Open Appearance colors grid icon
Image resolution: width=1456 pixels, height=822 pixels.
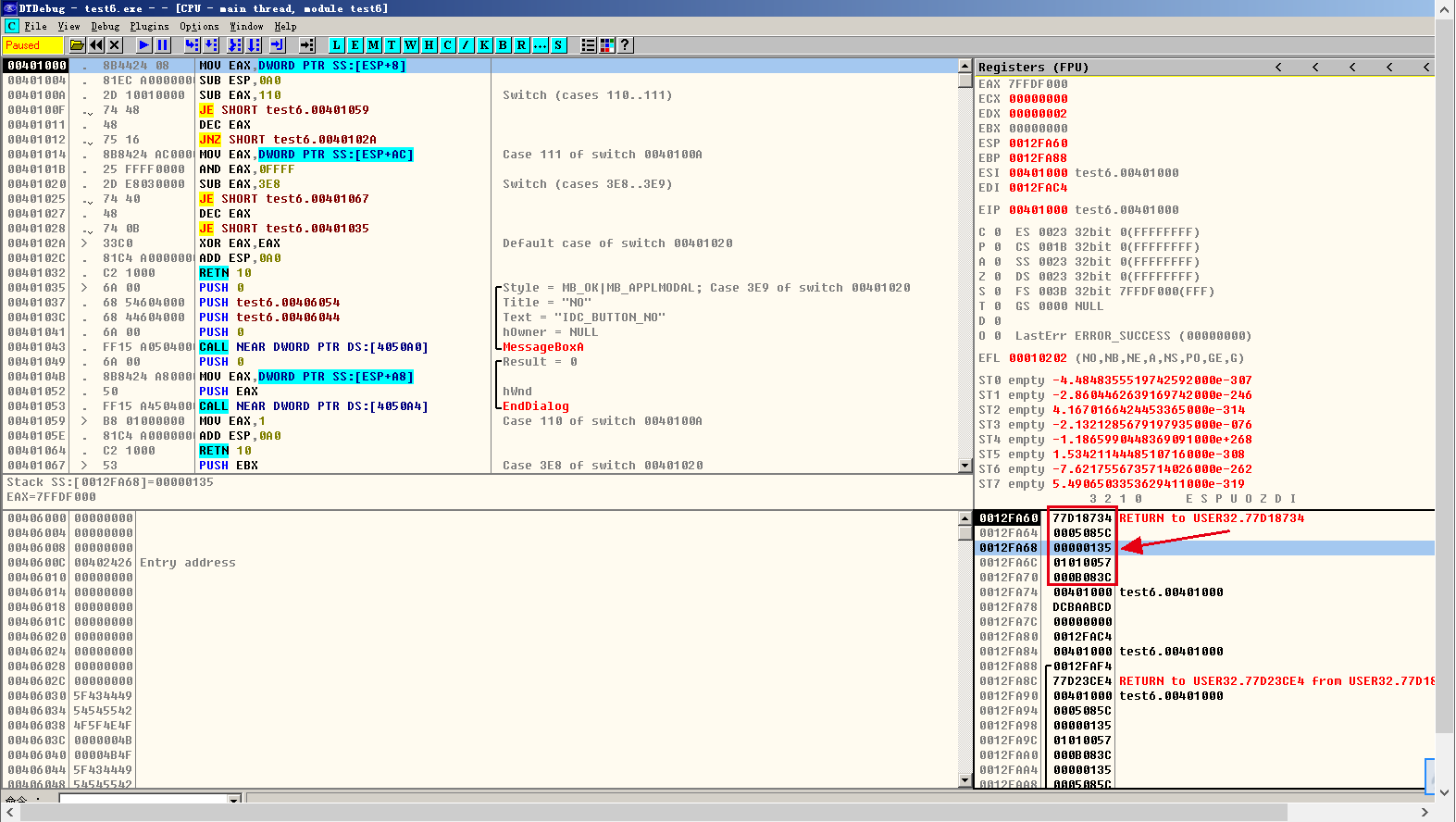[x=607, y=44]
